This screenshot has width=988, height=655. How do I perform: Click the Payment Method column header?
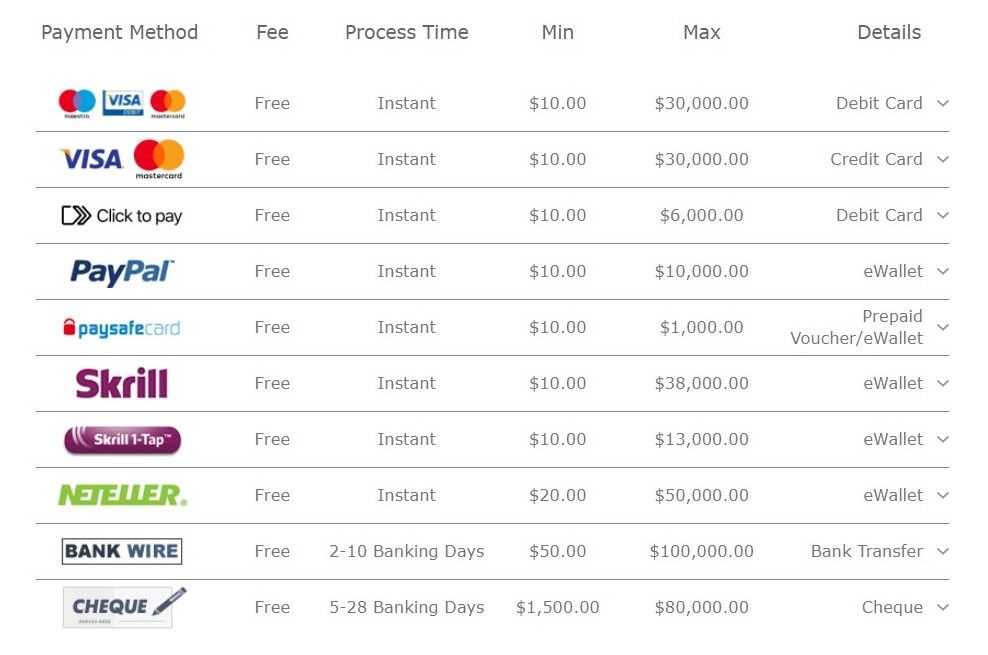pos(120,33)
